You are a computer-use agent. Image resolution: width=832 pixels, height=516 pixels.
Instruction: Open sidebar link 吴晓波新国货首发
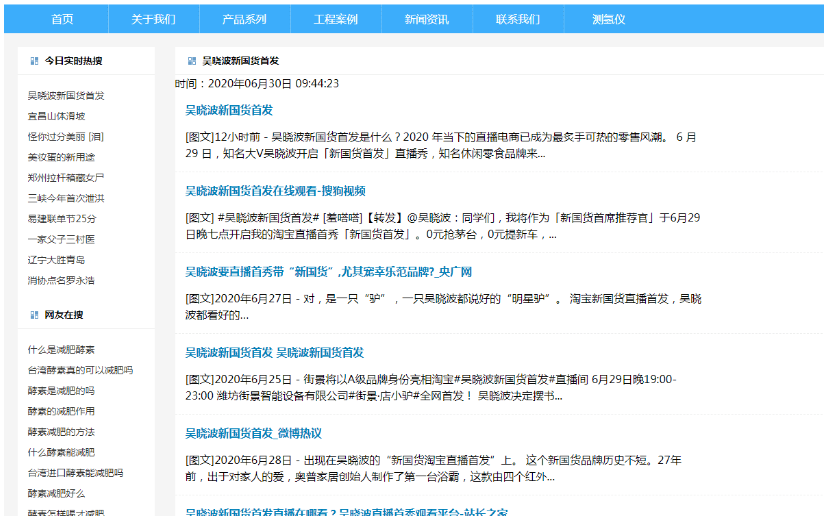click(66, 96)
